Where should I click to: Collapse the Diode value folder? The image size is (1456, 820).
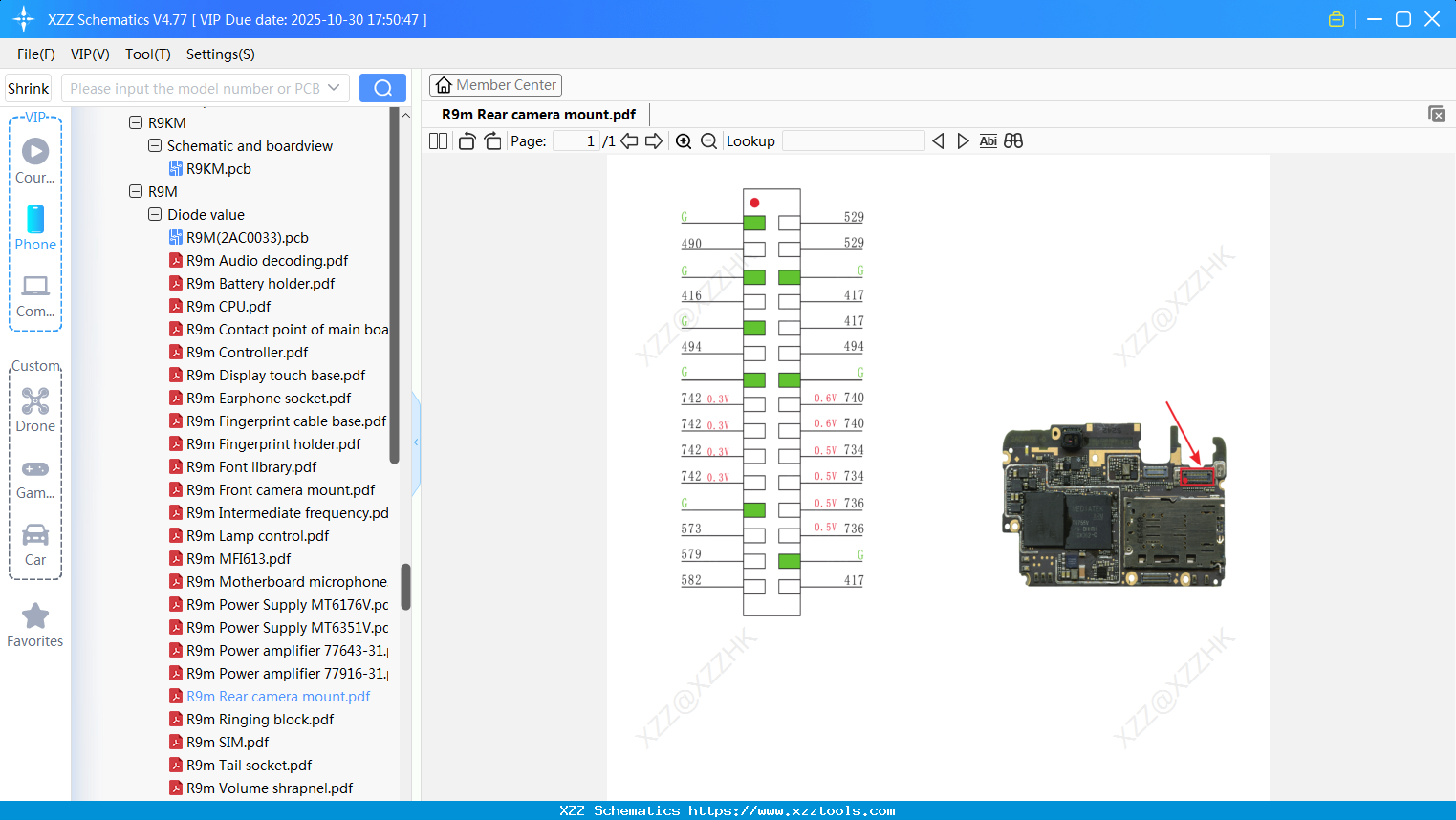pos(155,214)
